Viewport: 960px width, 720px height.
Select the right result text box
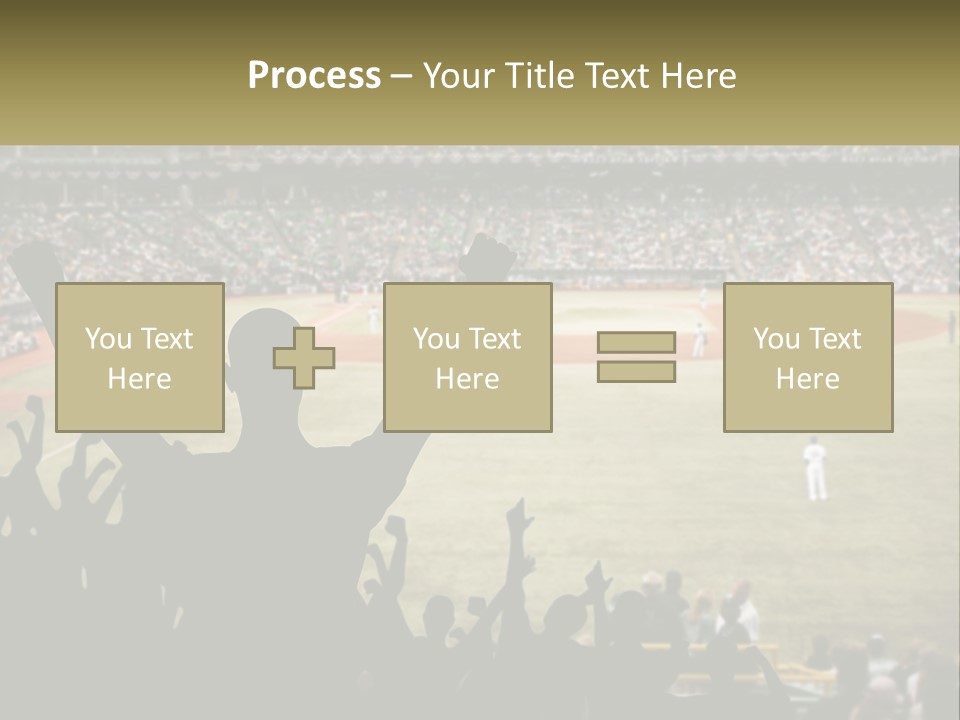(x=808, y=357)
